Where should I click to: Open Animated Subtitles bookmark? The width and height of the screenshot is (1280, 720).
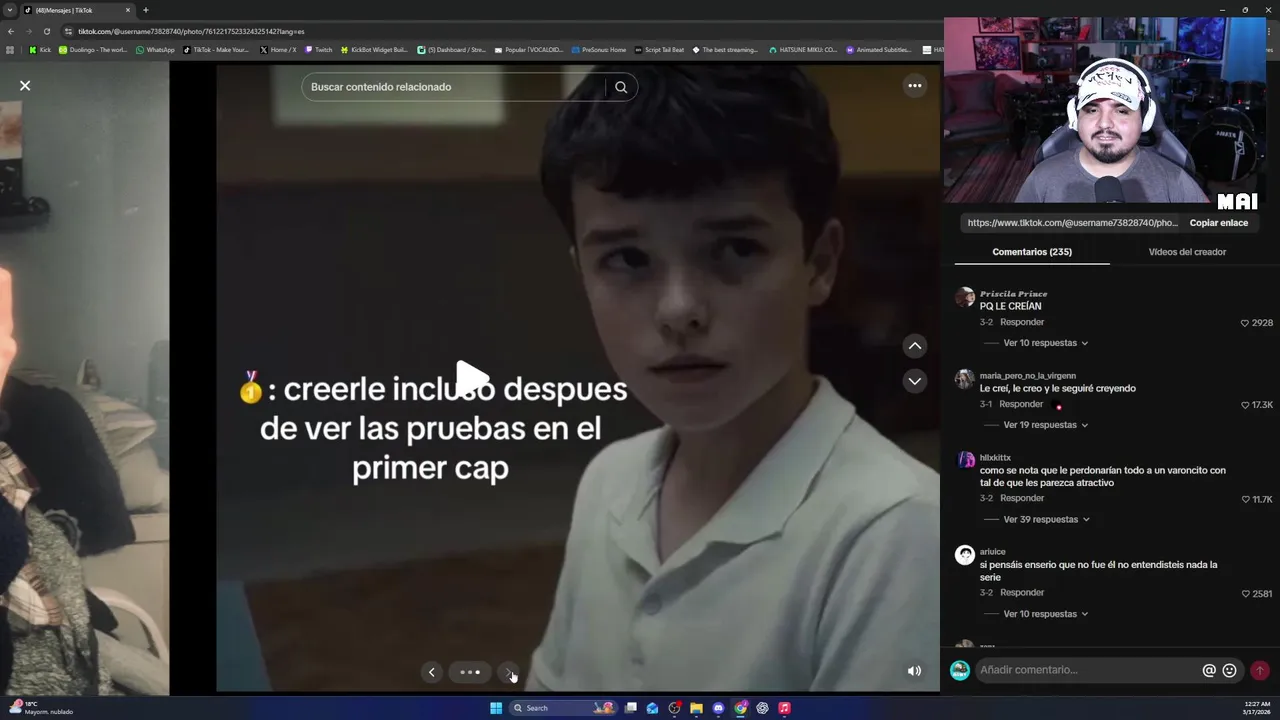[880, 49]
